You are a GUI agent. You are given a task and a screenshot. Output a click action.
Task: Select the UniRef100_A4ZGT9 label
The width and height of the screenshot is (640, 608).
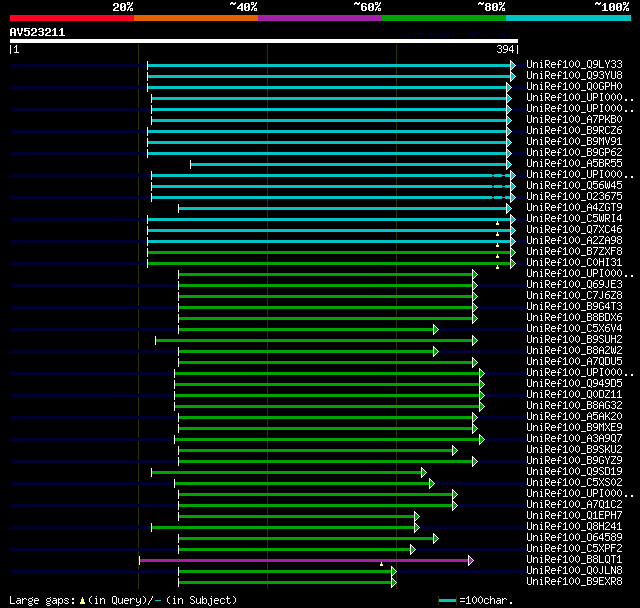click(574, 208)
